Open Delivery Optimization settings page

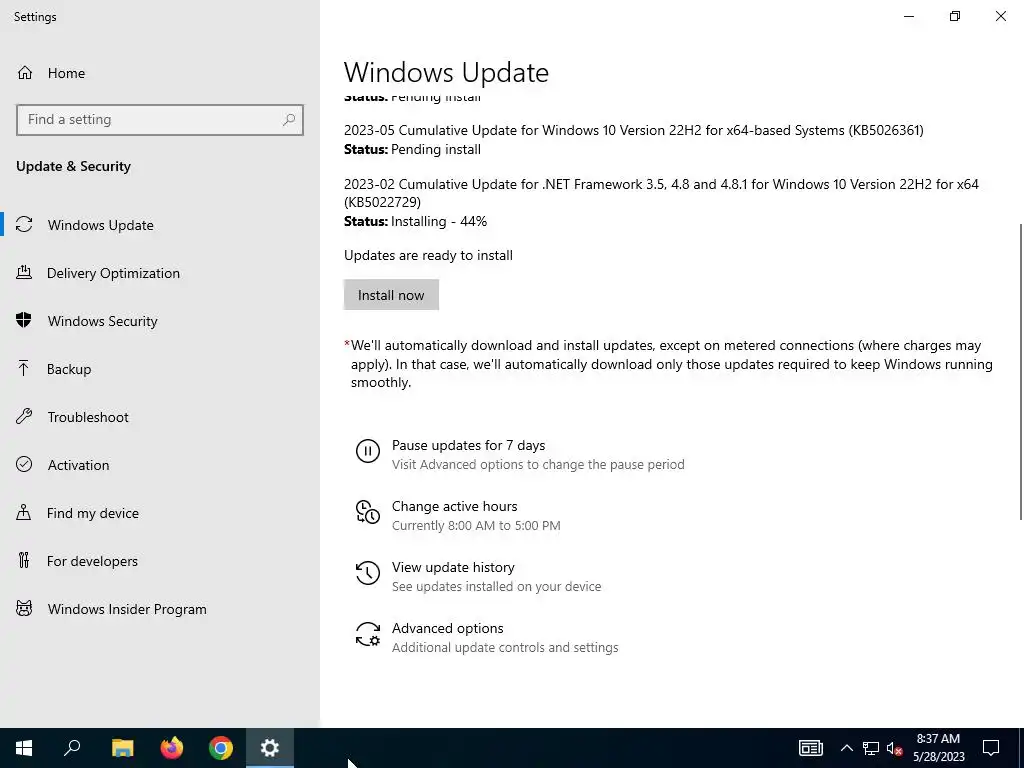(x=160, y=273)
